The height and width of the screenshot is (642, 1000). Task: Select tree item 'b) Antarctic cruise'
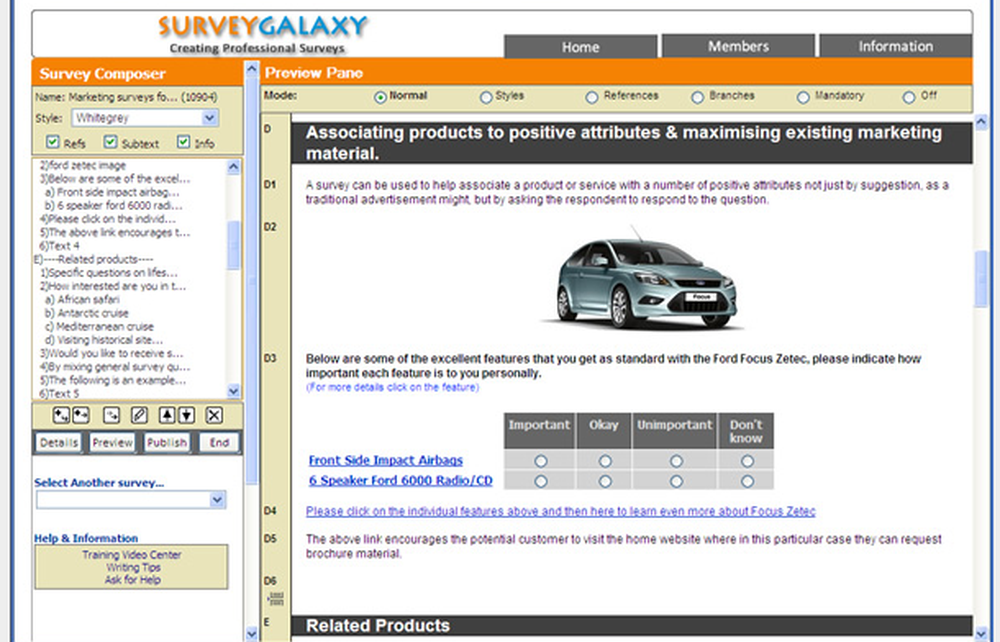(x=86, y=313)
